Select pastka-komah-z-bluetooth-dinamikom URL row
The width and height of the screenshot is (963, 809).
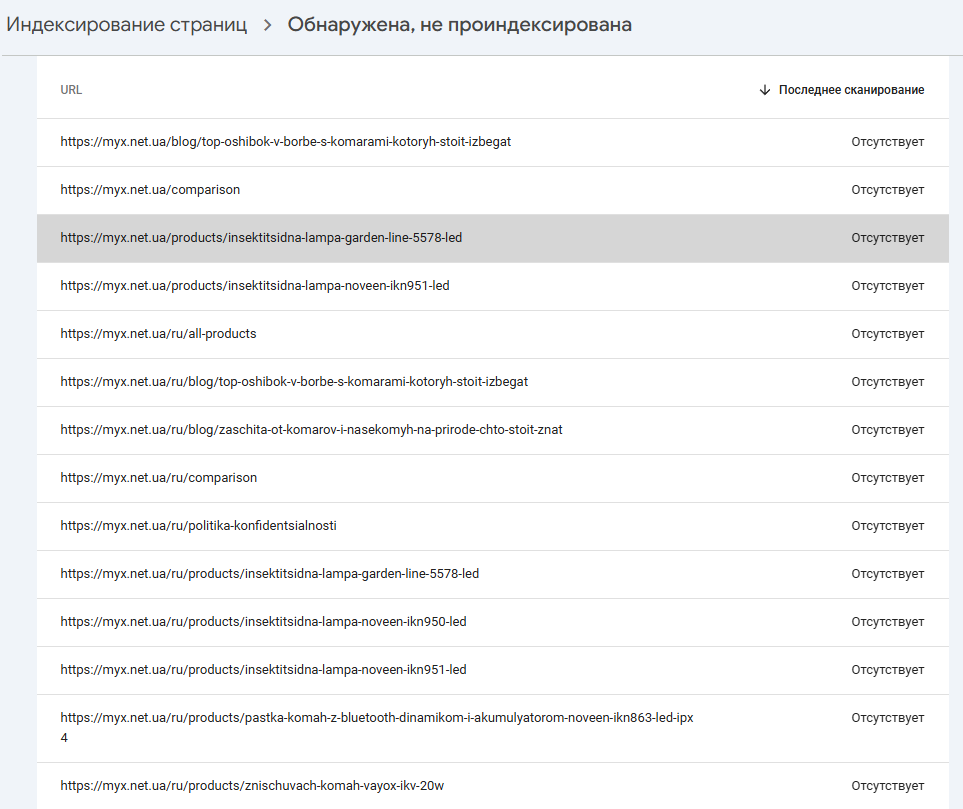point(493,728)
